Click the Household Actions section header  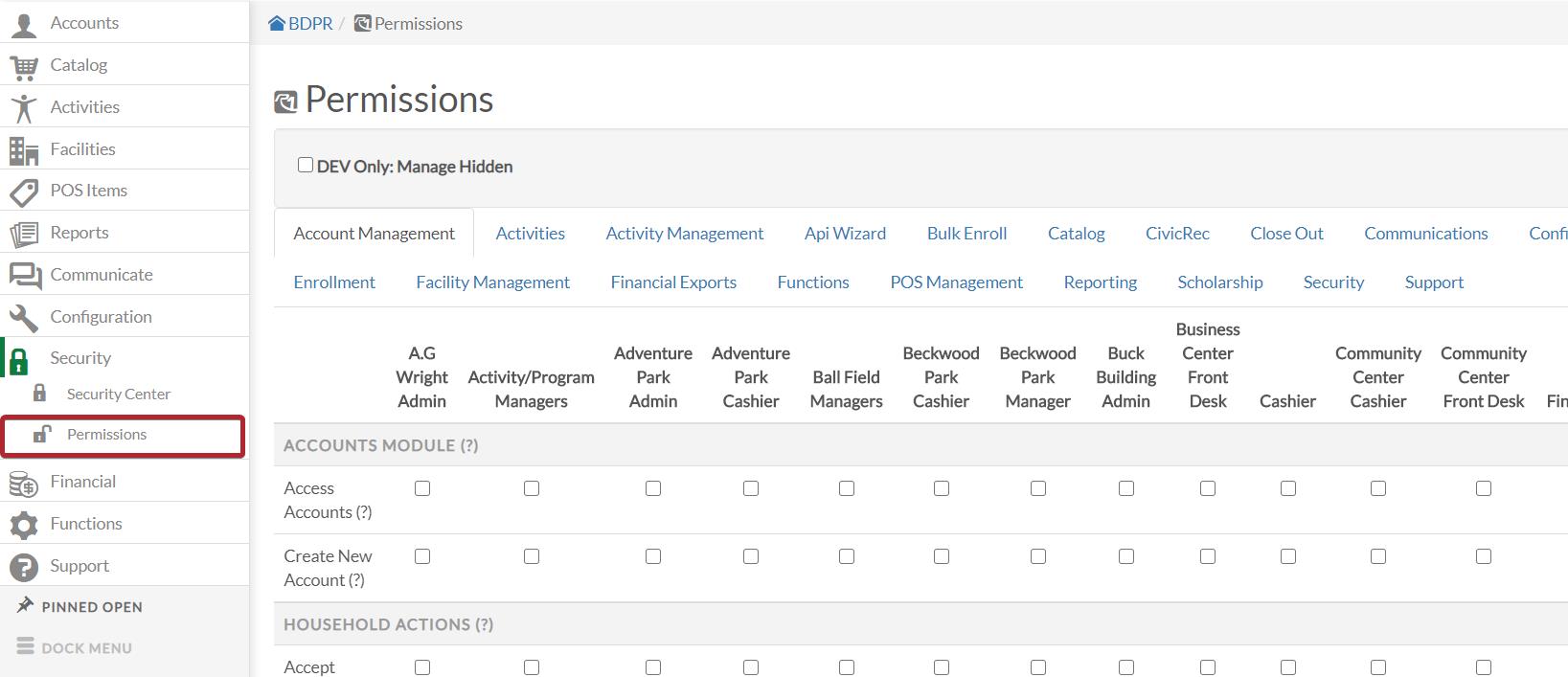click(389, 624)
